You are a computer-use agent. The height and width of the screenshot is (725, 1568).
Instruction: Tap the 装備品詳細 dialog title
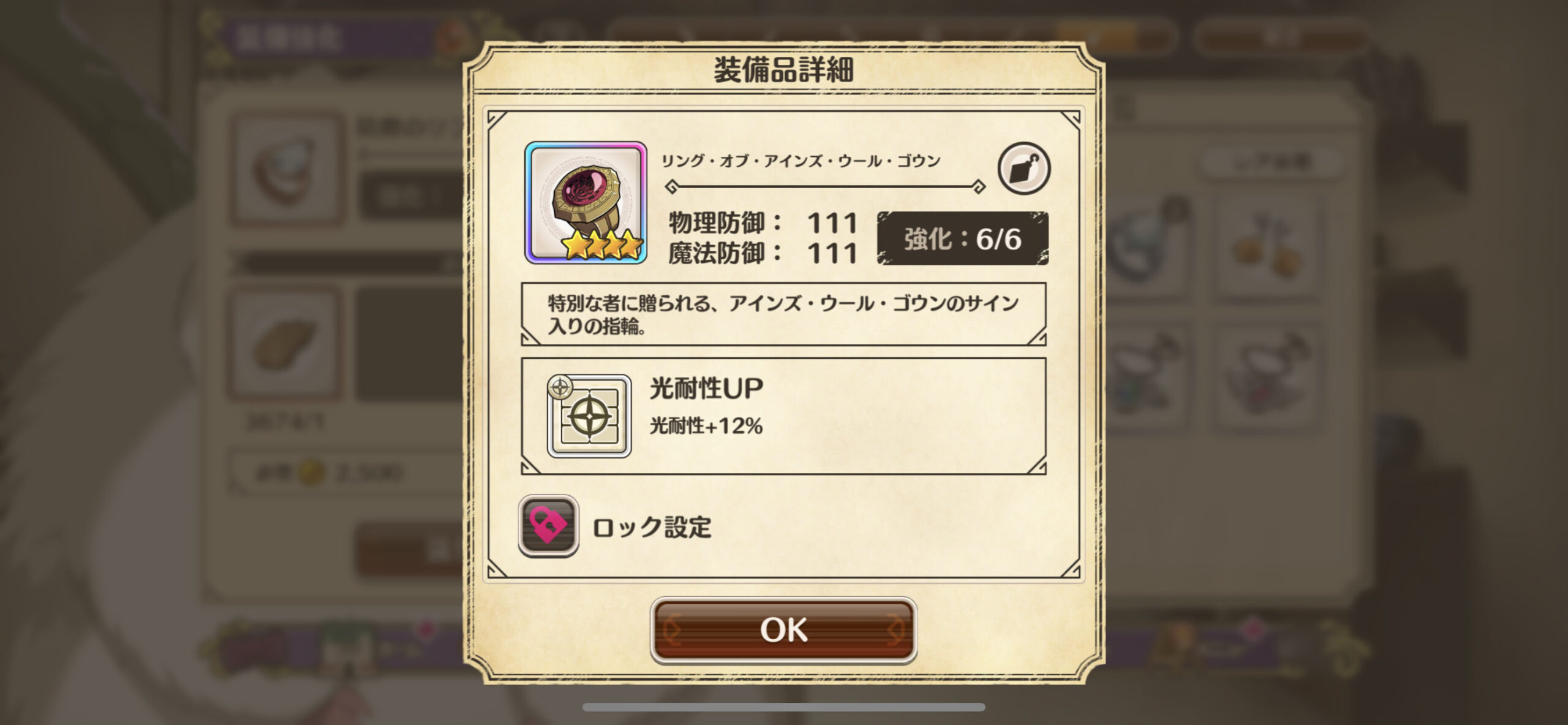[x=783, y=69]
